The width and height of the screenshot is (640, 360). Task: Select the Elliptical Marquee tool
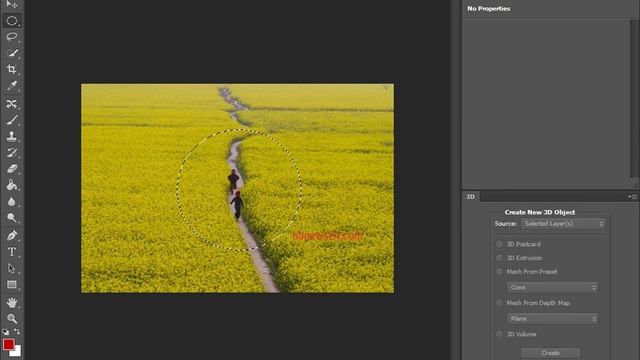[12, 20]
